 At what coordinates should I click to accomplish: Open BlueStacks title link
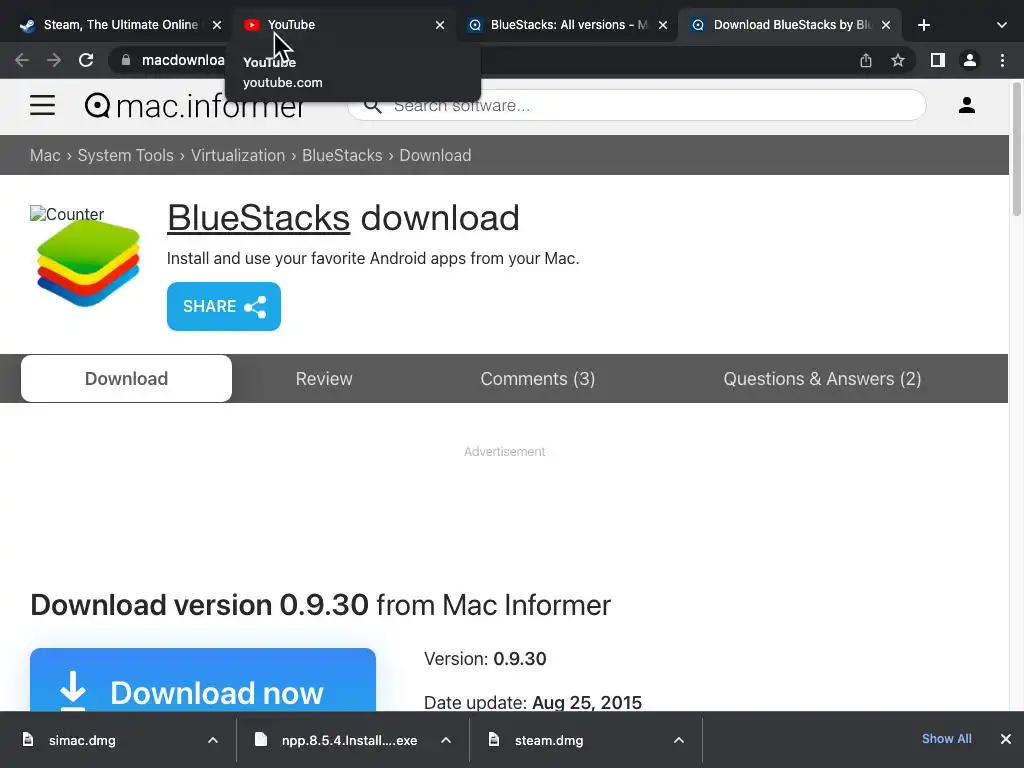259,217
